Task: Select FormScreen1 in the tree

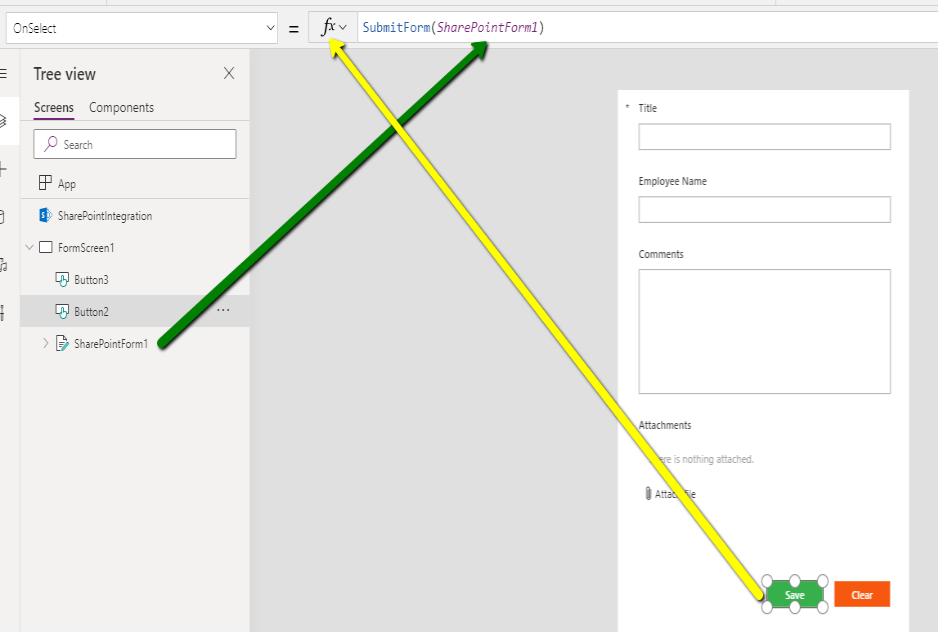Action: tap(135, 248)
